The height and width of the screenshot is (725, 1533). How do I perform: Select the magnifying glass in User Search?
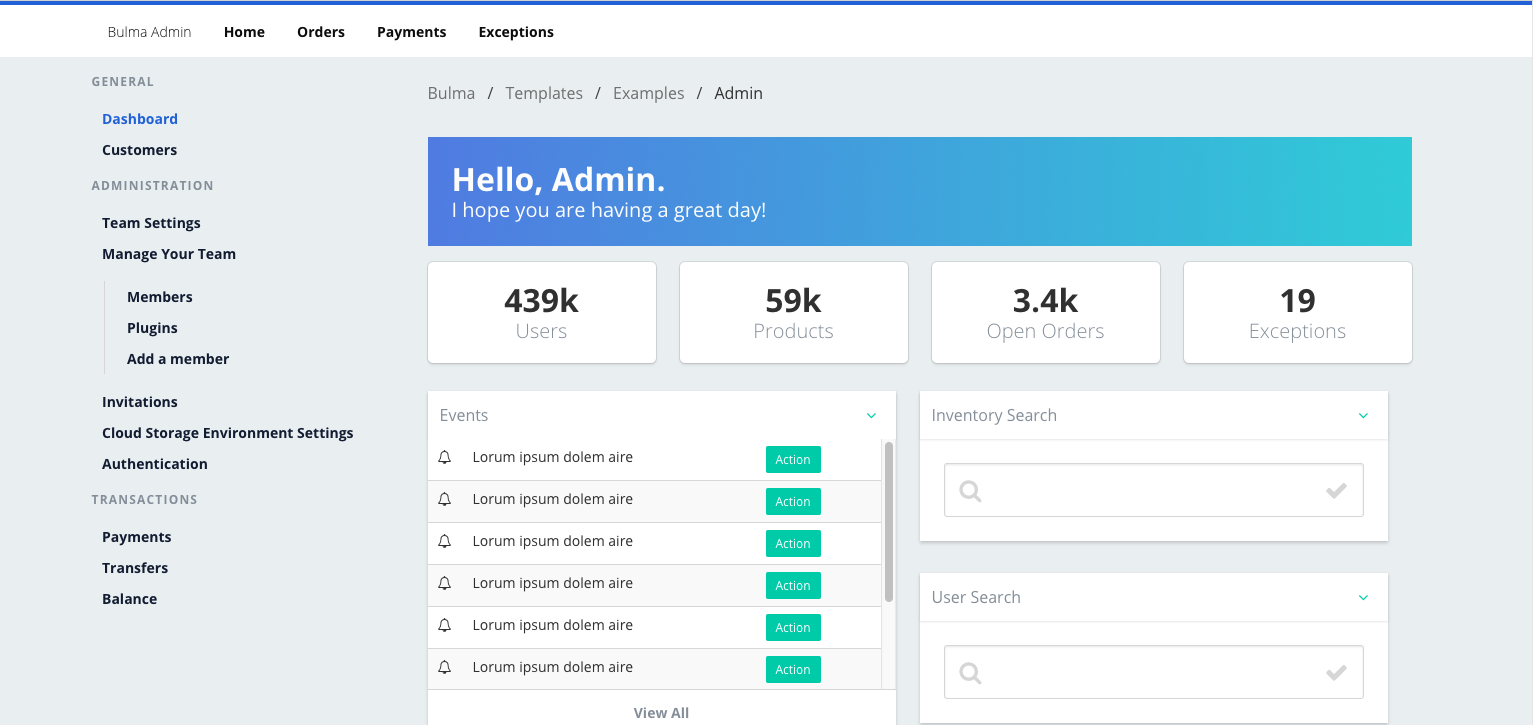969,672
